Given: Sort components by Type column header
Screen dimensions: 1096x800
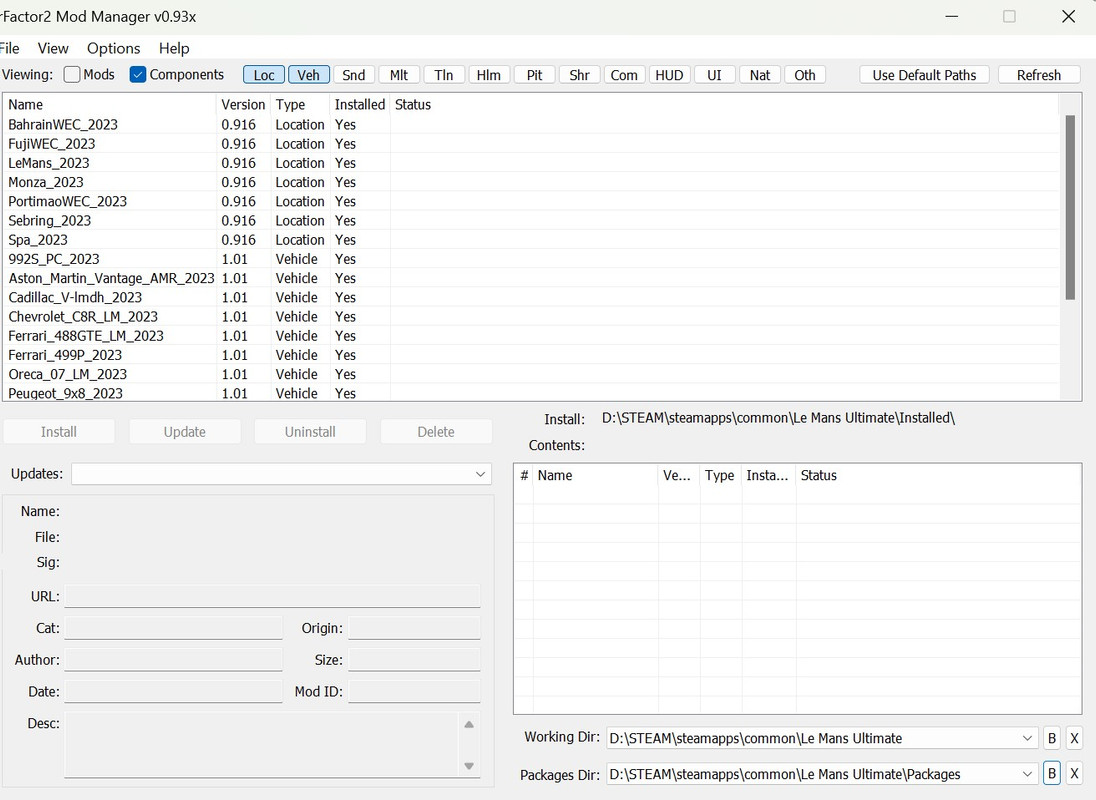Looking at the screenshot, I should click(300, 104).
